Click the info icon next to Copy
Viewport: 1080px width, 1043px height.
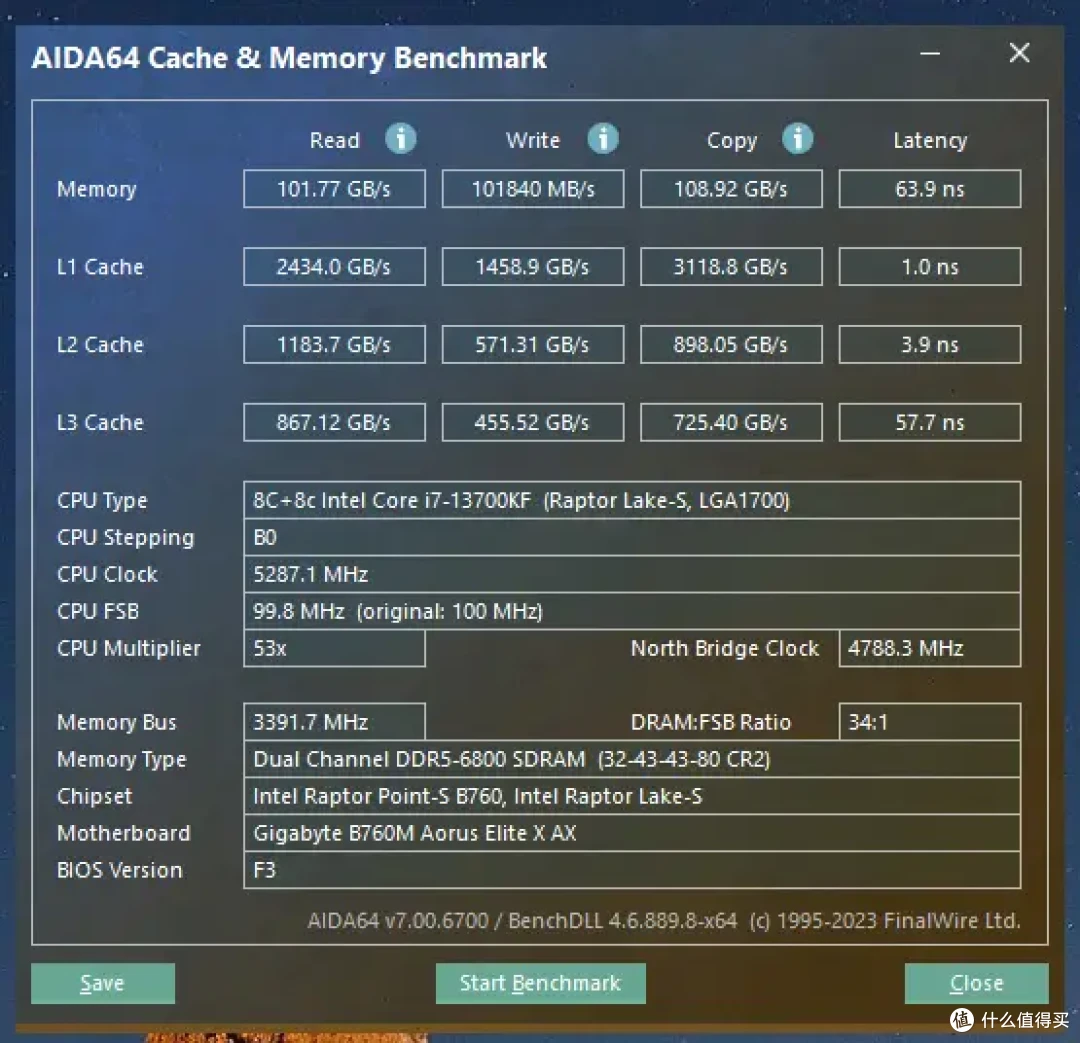tap(798, 138)
